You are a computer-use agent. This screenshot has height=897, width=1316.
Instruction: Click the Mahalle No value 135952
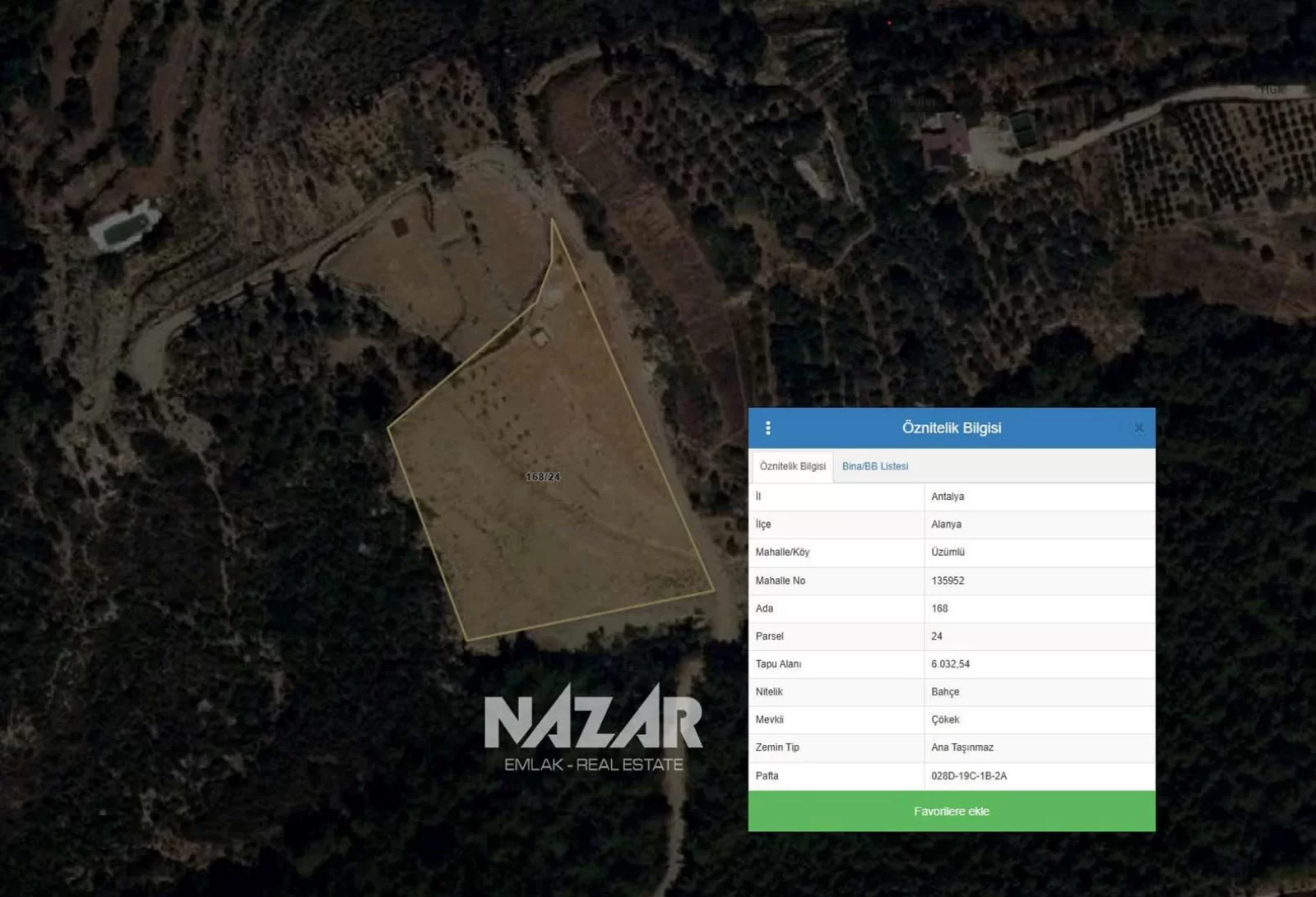point(948,580)
